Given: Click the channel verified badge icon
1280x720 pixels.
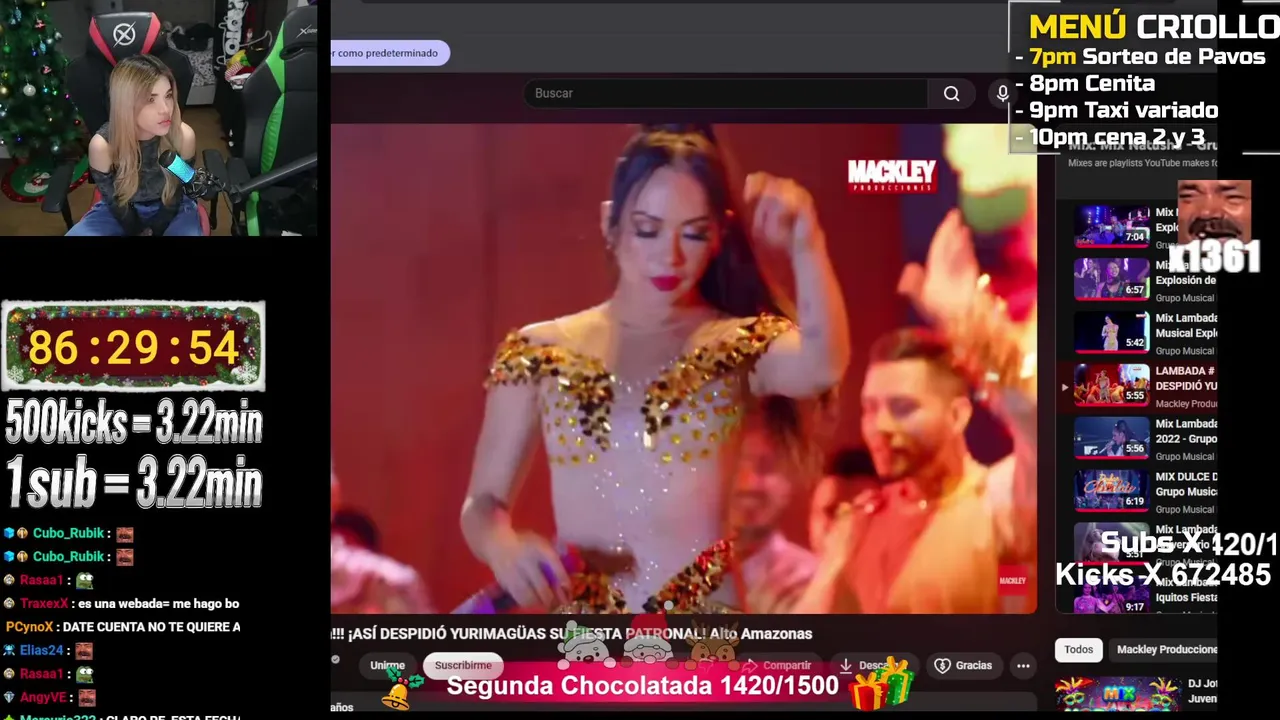Looking at the screenshot, I should [x=335, y=659].
